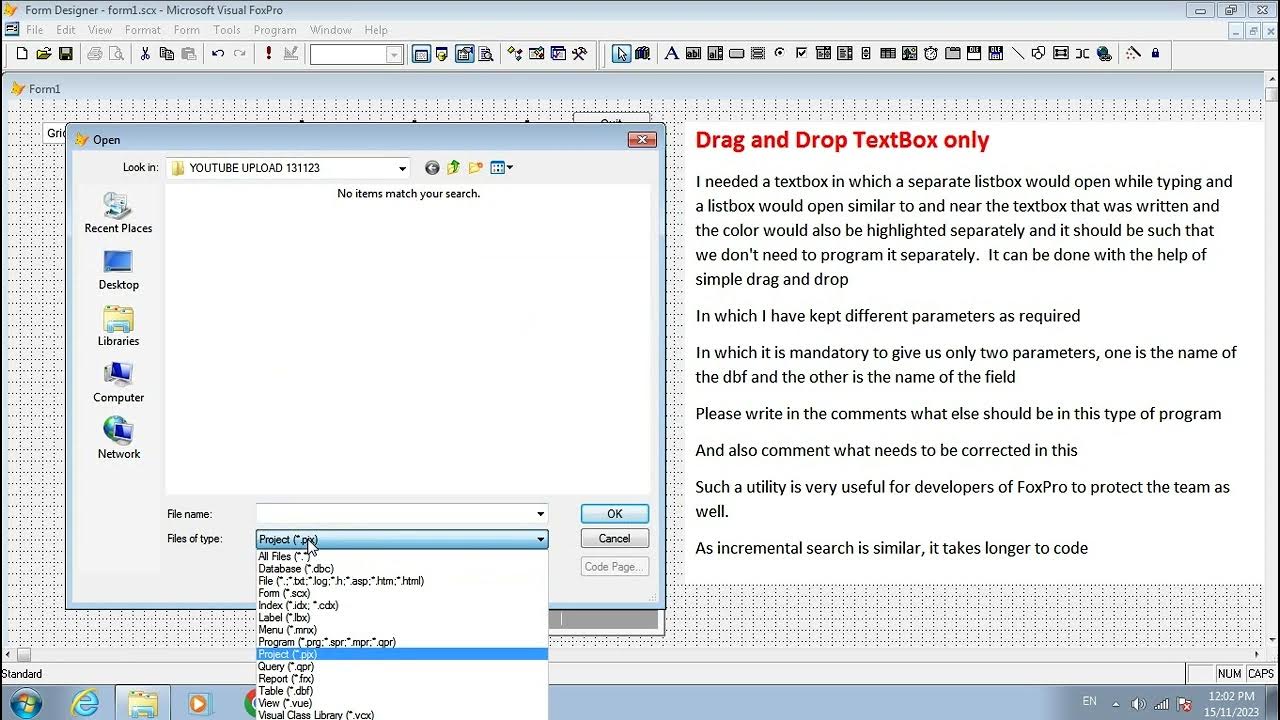Choose 'Program (*.prg...)' in file type list
This screenshot has height=720, width=1280.
click(327, 642)
